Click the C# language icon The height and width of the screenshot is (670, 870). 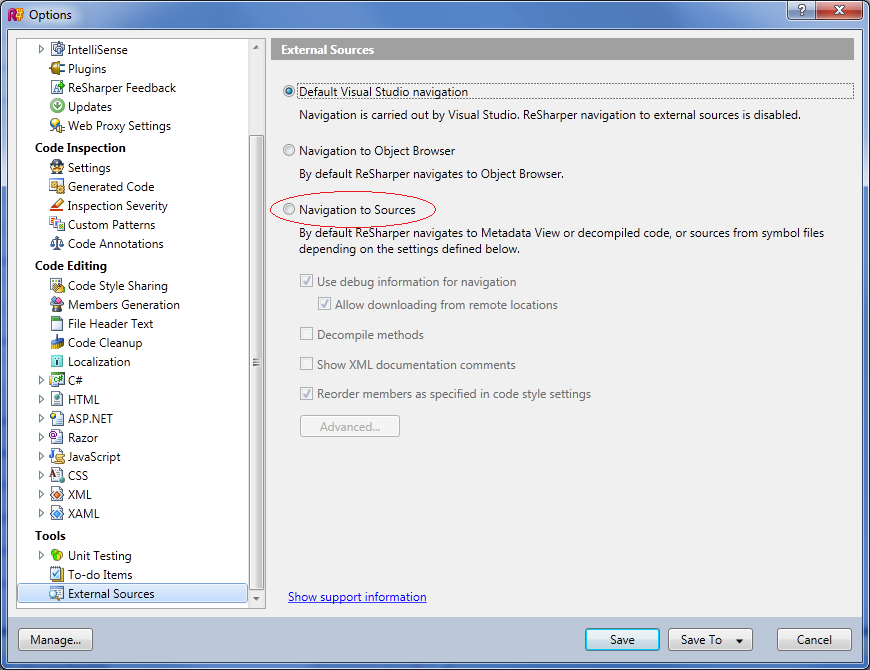[x=57, y=380]
